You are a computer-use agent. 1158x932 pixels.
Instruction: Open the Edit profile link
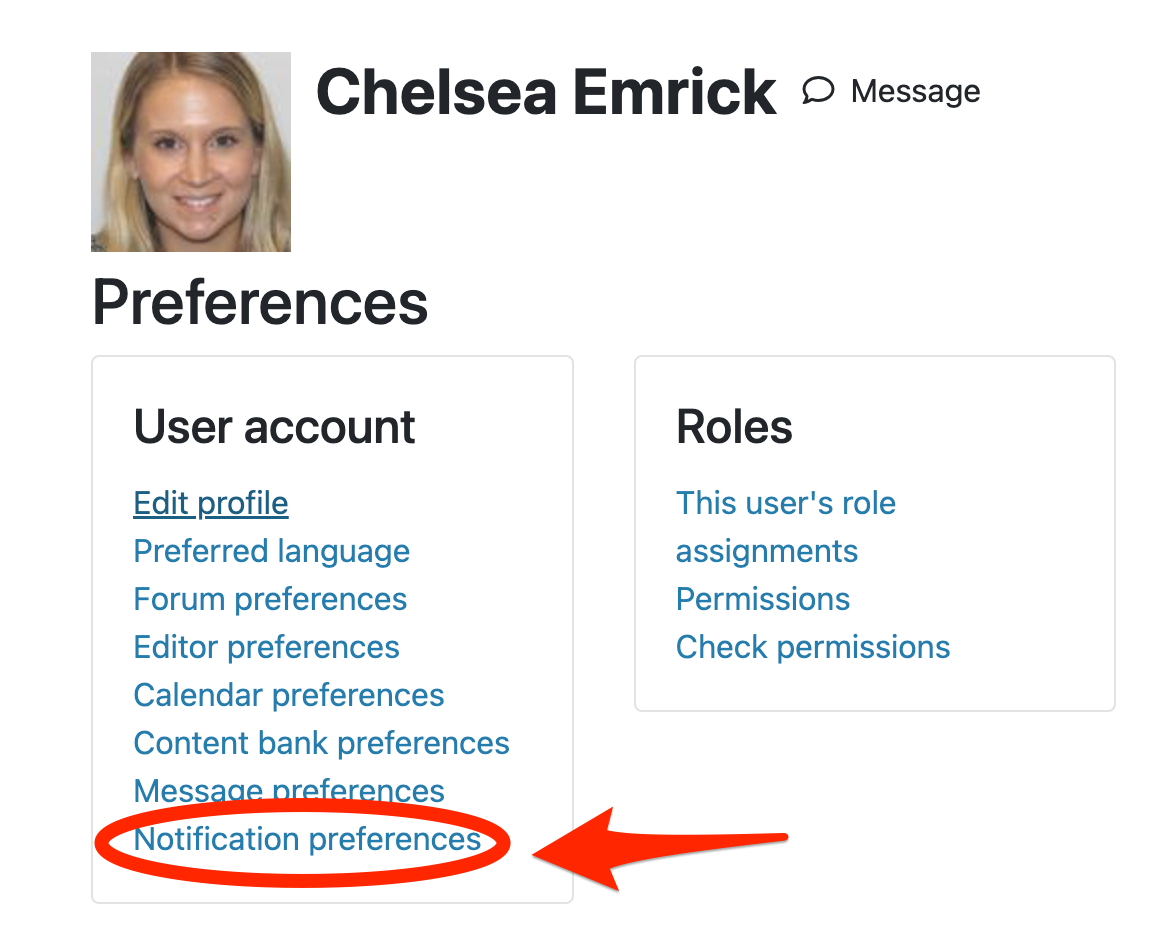(x=210, y=503)
